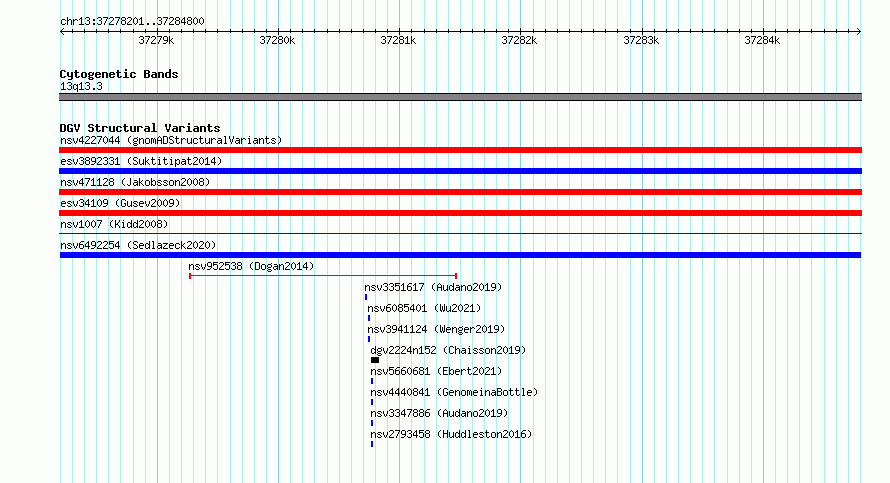Click the black dgv2224n152 variant block
Screen dimensions: 890x483
click(375, 360)
